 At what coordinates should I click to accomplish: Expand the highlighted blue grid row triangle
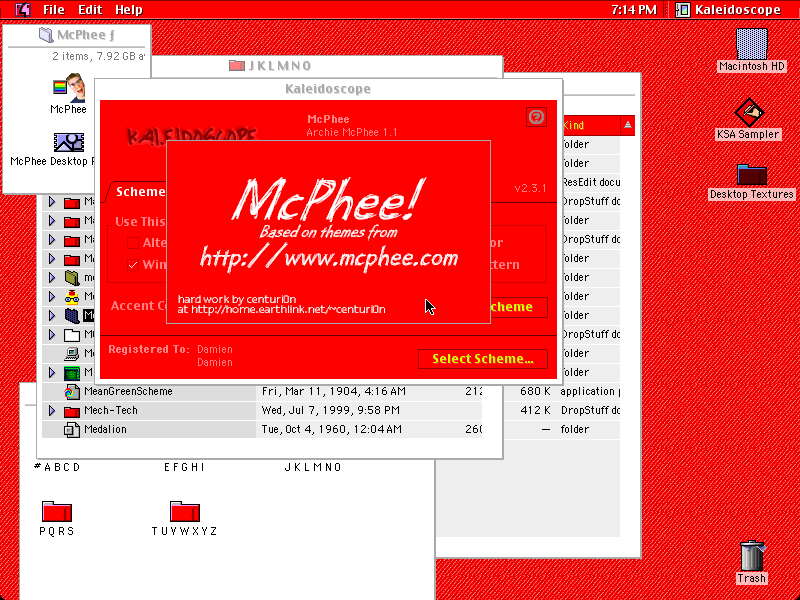(x=52, y=316)
